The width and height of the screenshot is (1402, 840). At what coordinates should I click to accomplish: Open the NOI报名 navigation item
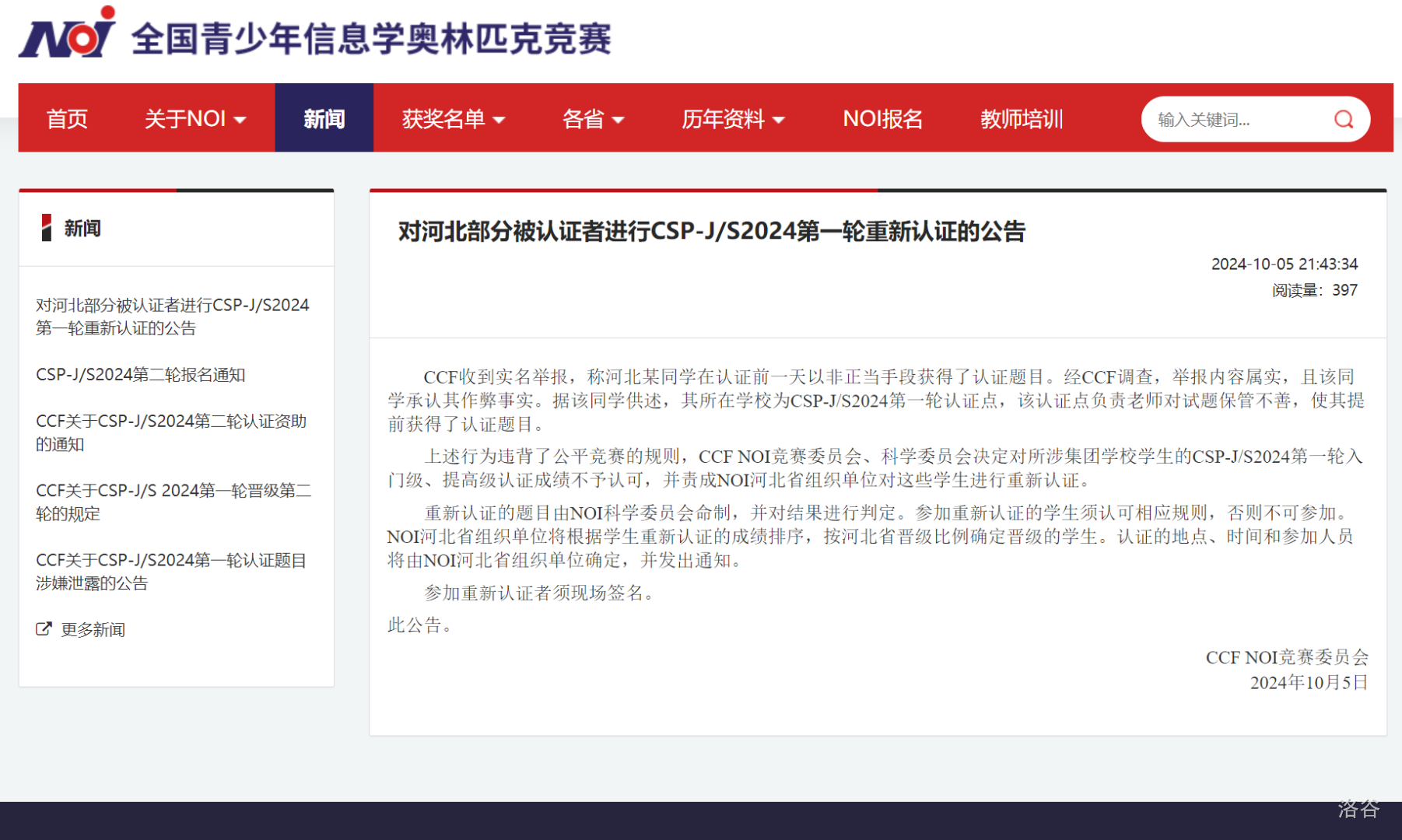click(x=882, y=119)
